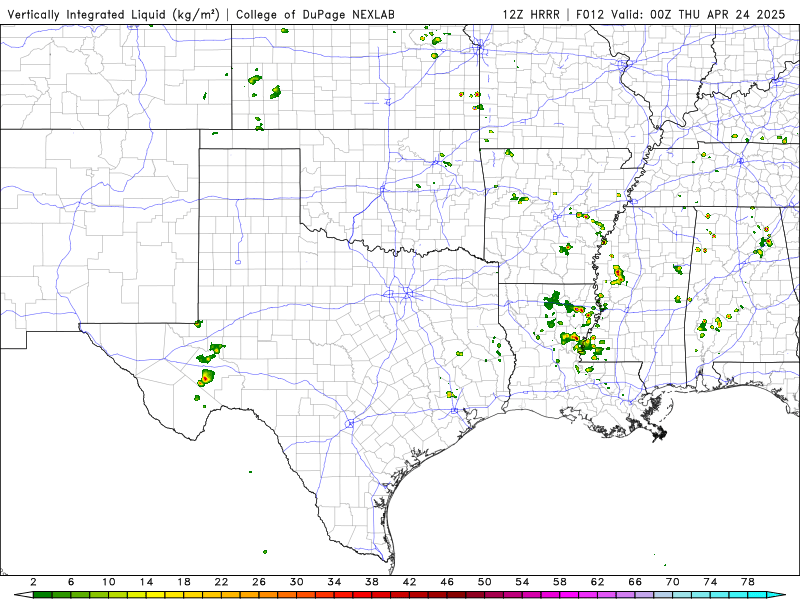Pick the dark green swatch under the '2' label

pyautogui.click(x=42, y=595)
